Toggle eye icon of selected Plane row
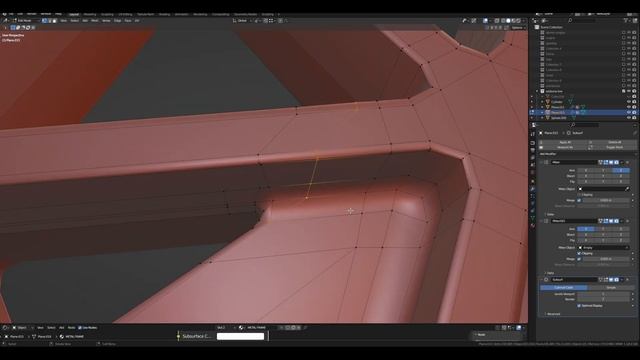This screenshot has height=360, width=640. coord(629,112)
